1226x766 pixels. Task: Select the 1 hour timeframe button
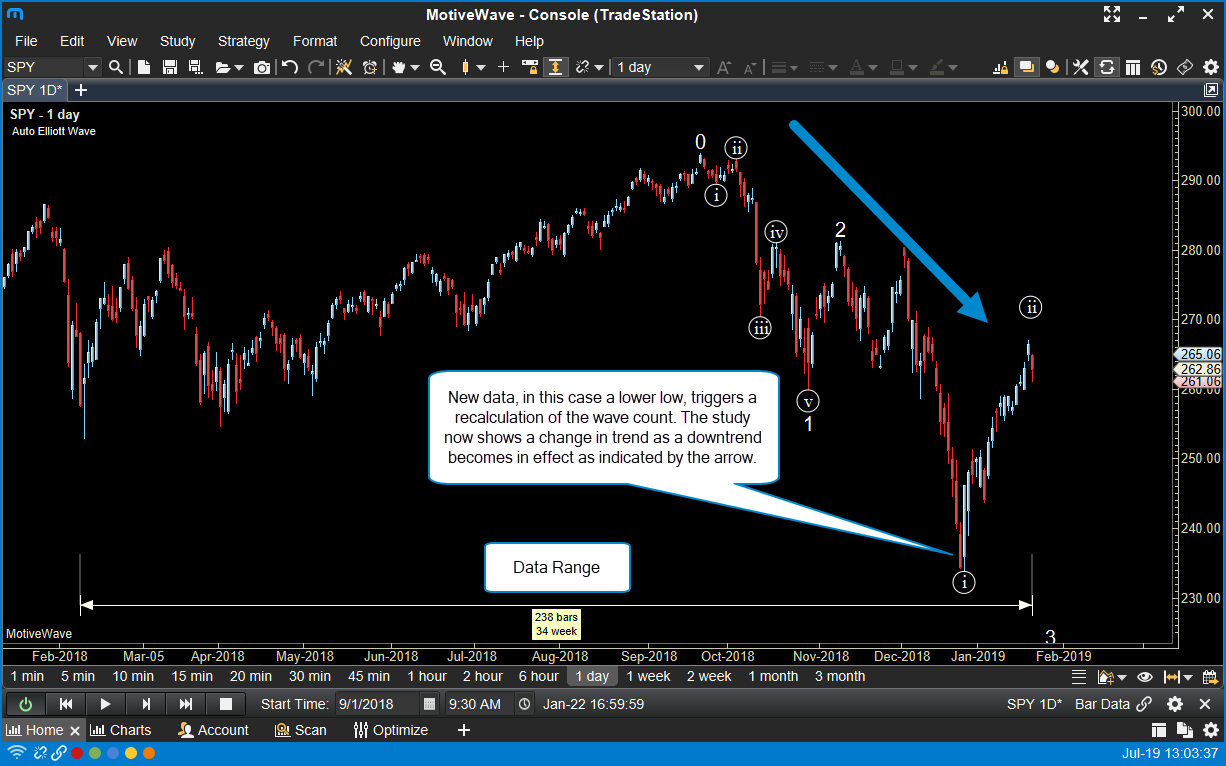point(426,676)
